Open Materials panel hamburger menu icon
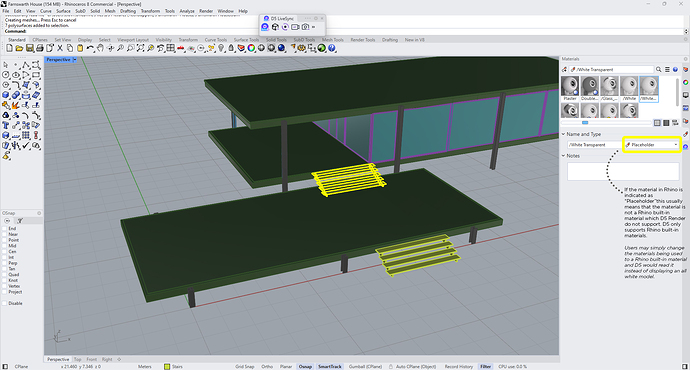 (667, 70)
